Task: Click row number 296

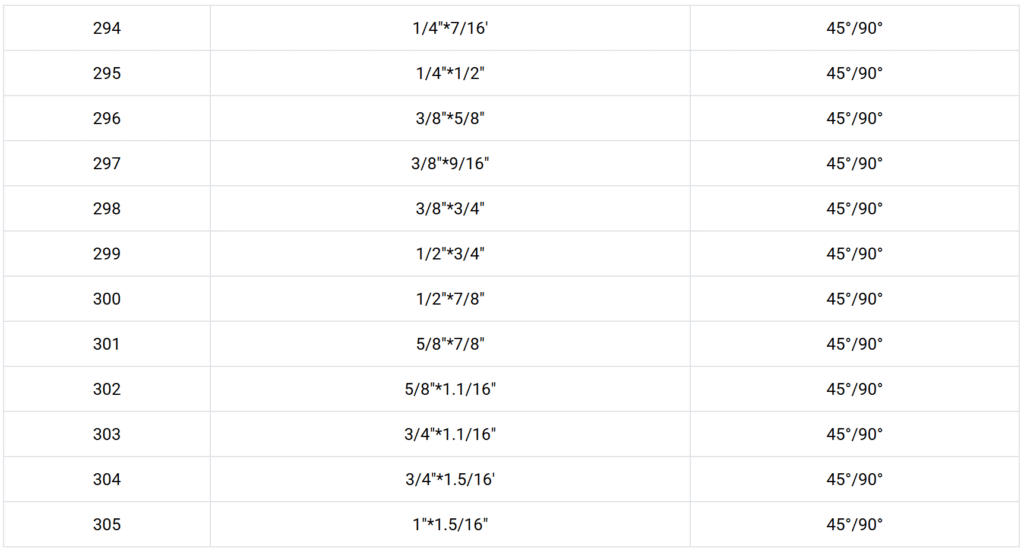Action: (x=106, y=118)
